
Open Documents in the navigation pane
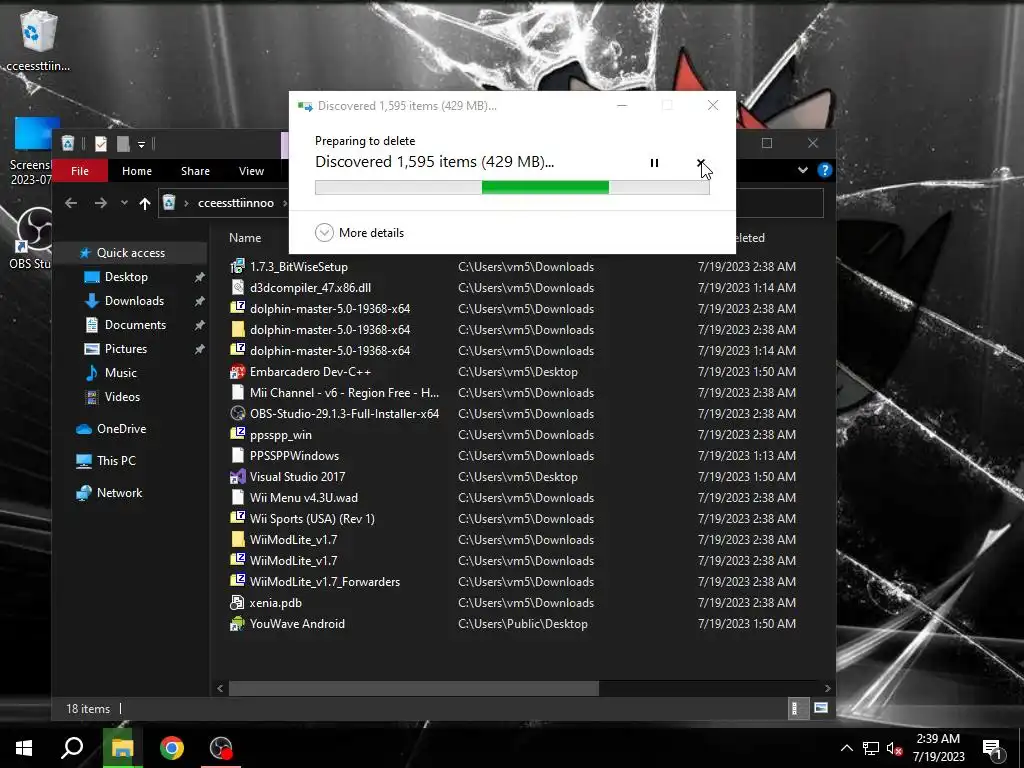coord(135,325)
